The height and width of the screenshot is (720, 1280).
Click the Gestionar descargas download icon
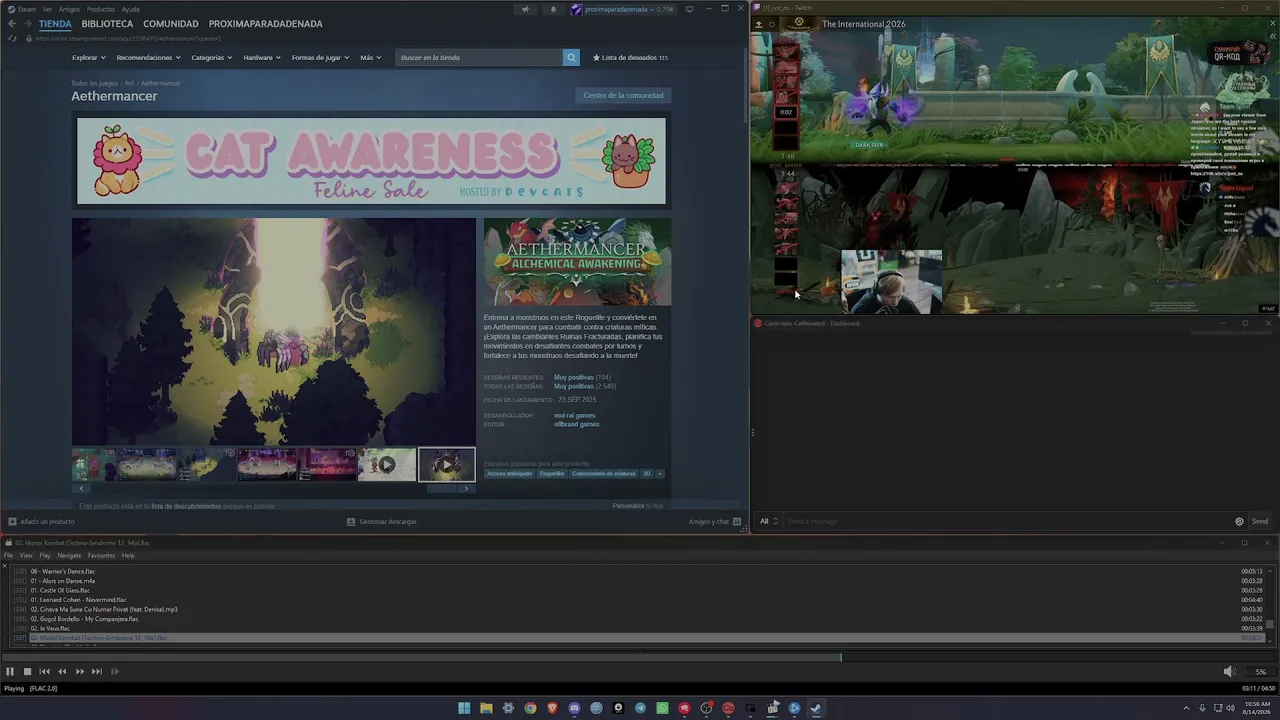(351, 521)
